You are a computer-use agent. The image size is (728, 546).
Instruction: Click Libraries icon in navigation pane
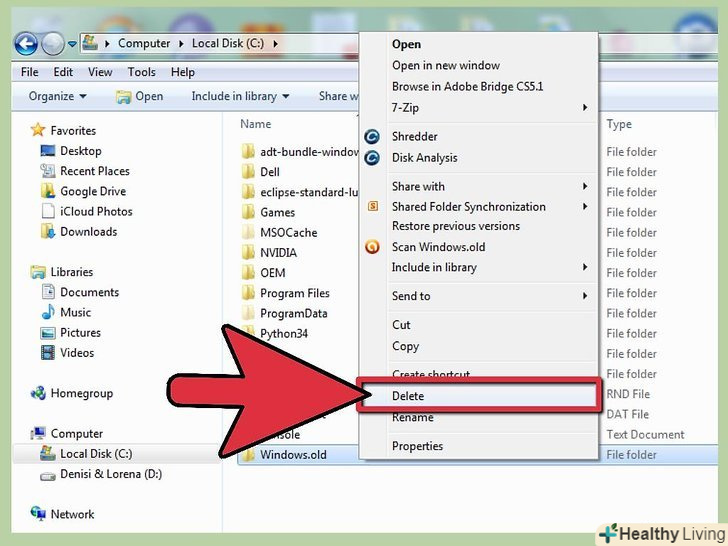click(x=38, y=272)
